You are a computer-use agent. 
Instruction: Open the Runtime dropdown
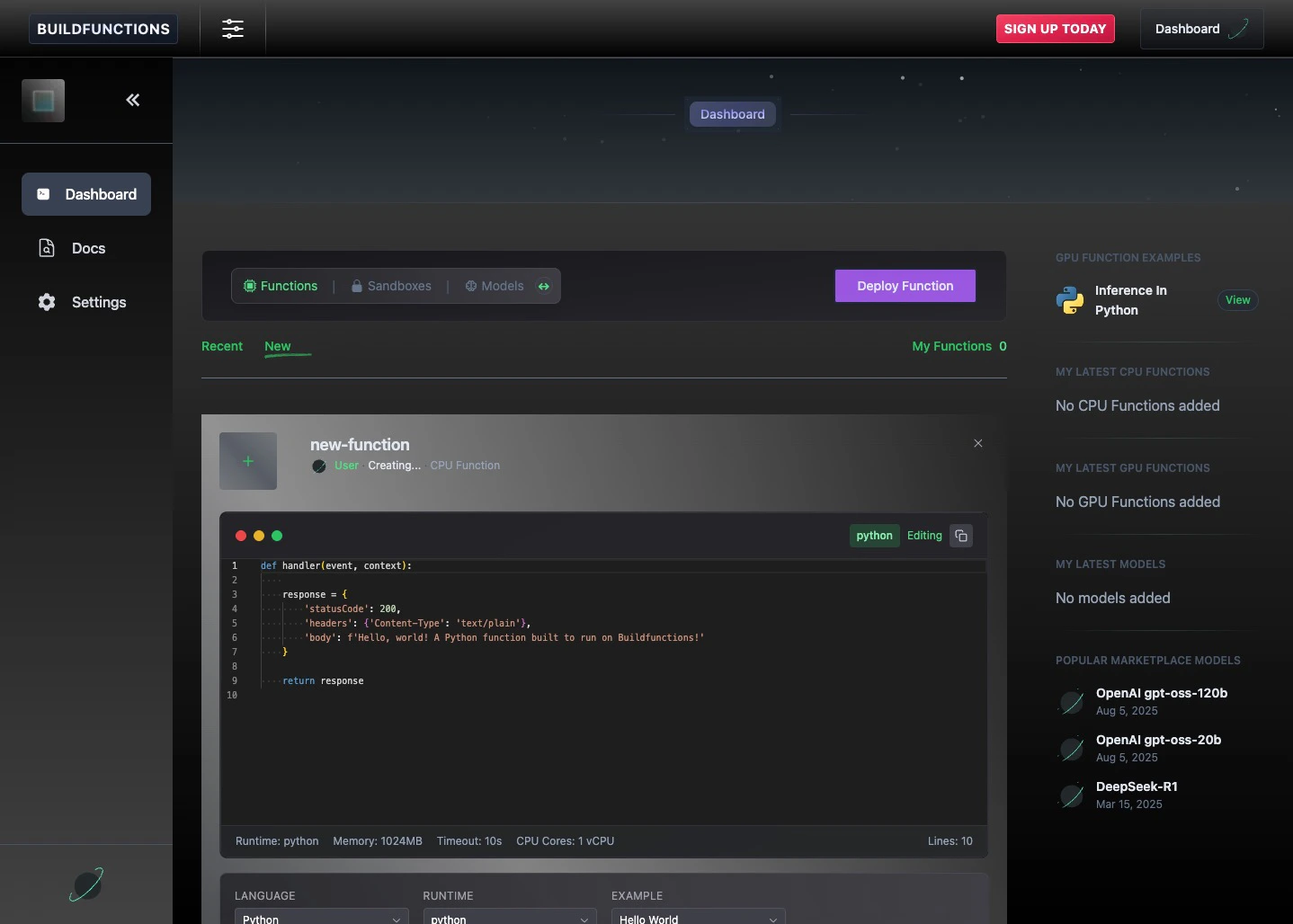pyautogui.click(x=508, y=918)
